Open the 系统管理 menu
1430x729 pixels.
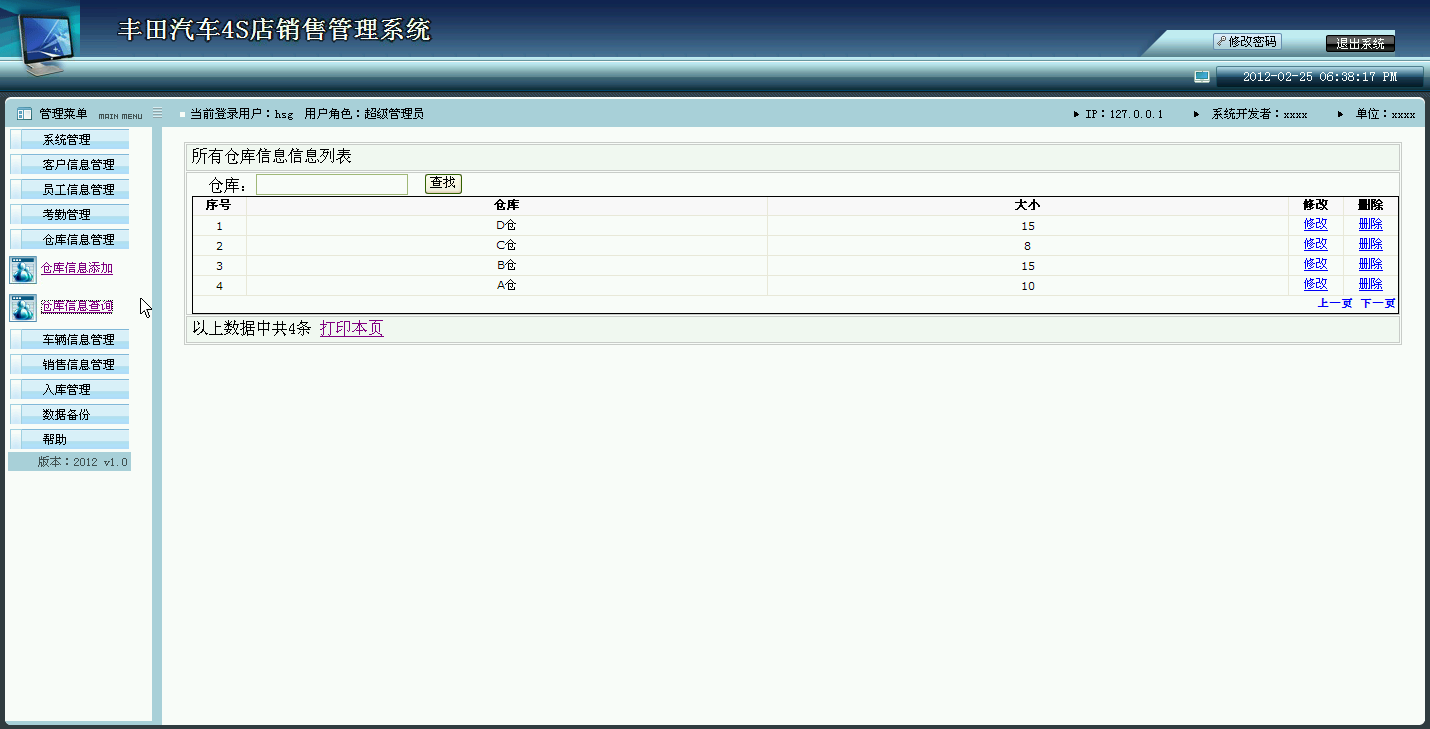69,140
